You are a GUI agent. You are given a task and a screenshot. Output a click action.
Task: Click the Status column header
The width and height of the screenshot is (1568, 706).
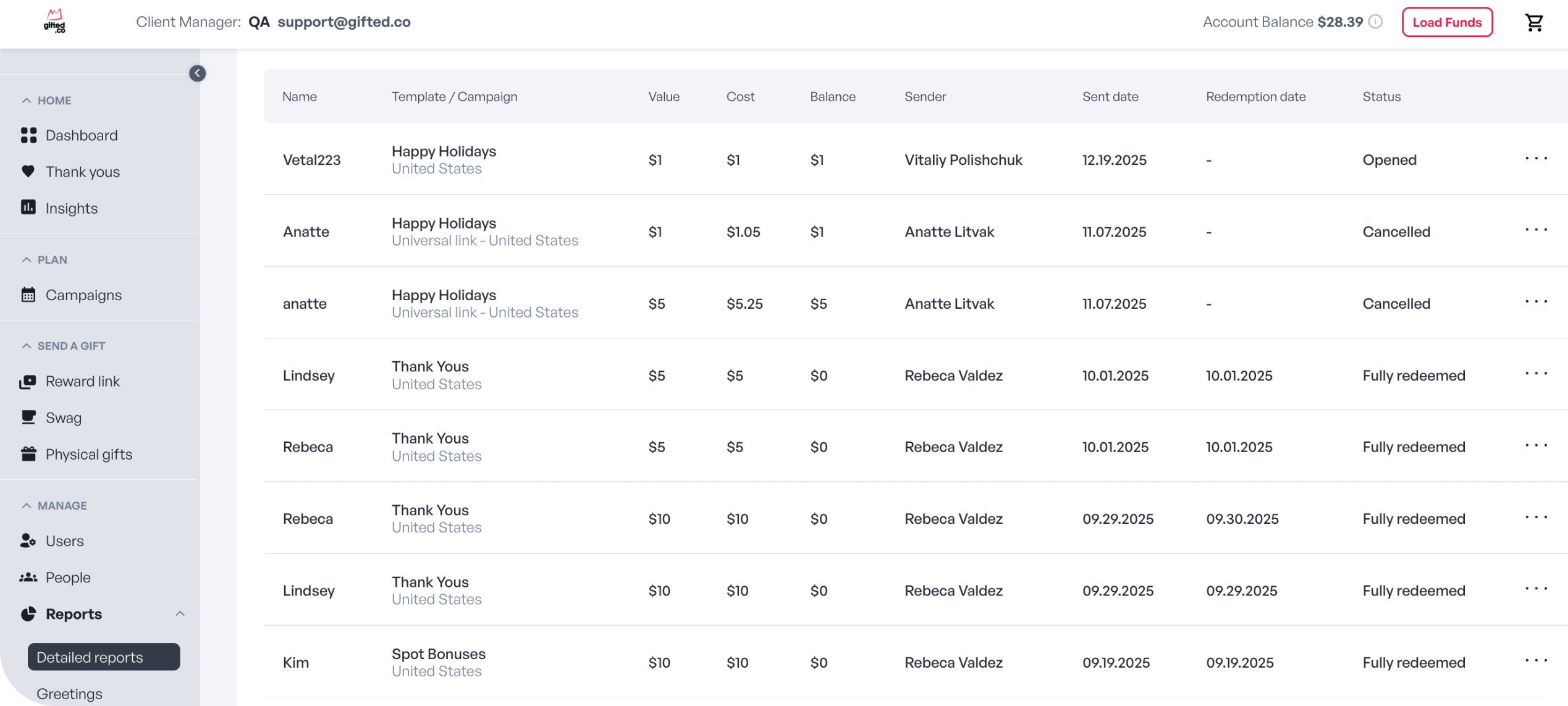1381,96
